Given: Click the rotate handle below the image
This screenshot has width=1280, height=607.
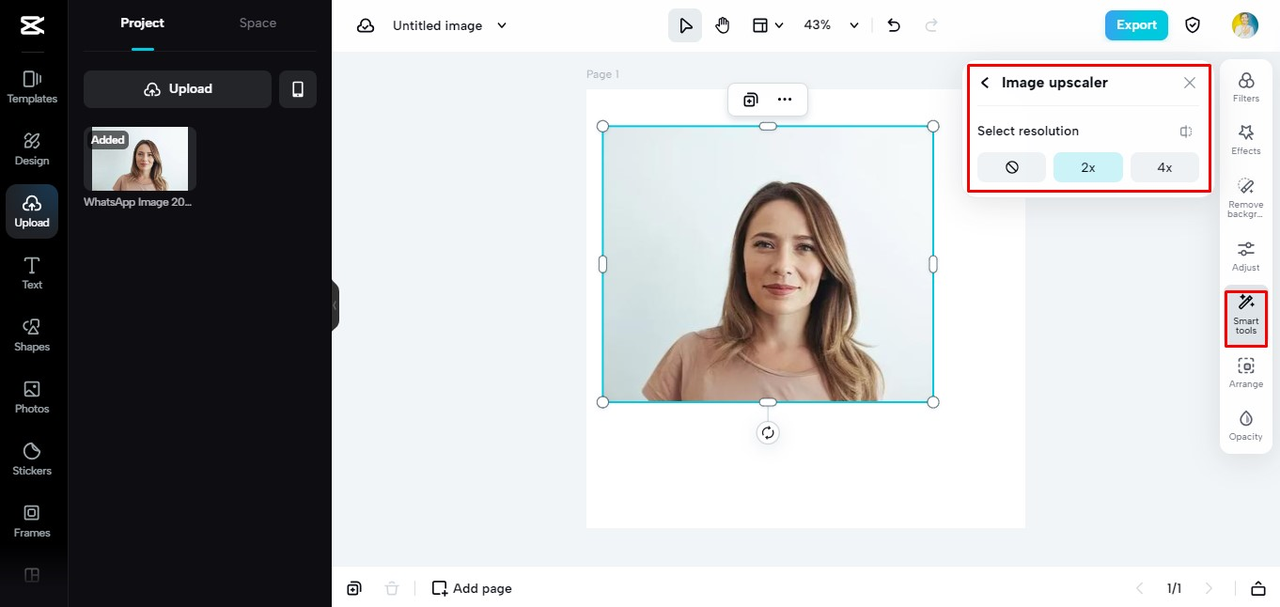Looking at the screenshot, I should tap(768, 433).
